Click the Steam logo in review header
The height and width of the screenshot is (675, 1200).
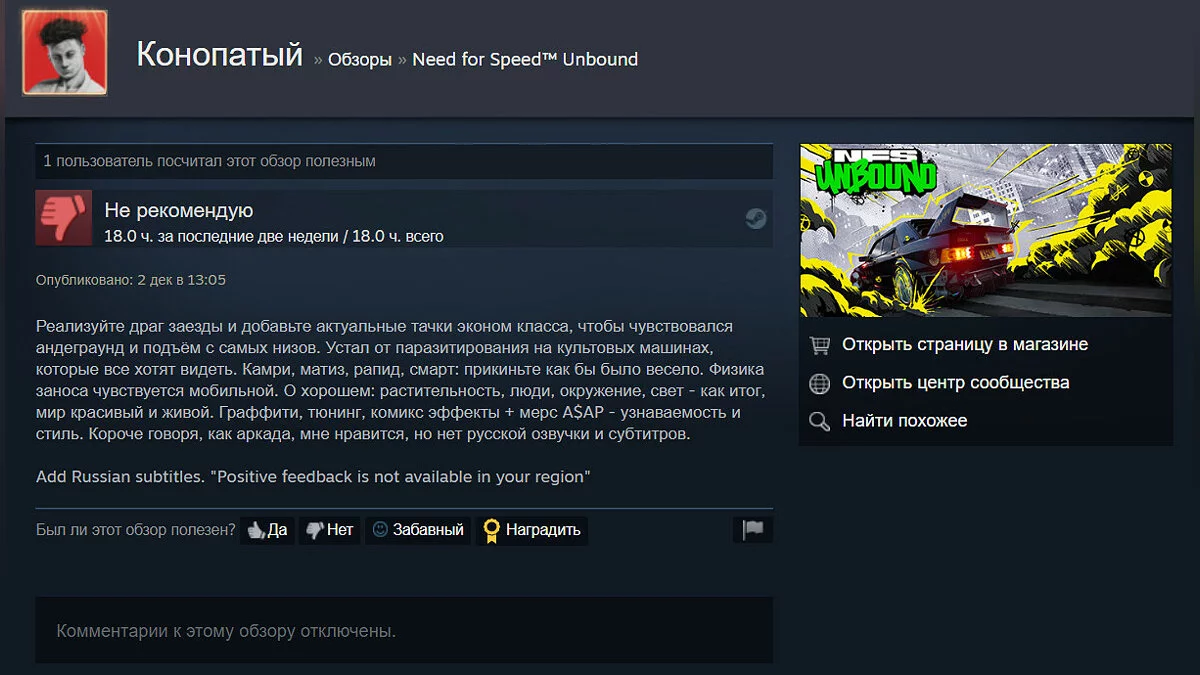[756, 219]
